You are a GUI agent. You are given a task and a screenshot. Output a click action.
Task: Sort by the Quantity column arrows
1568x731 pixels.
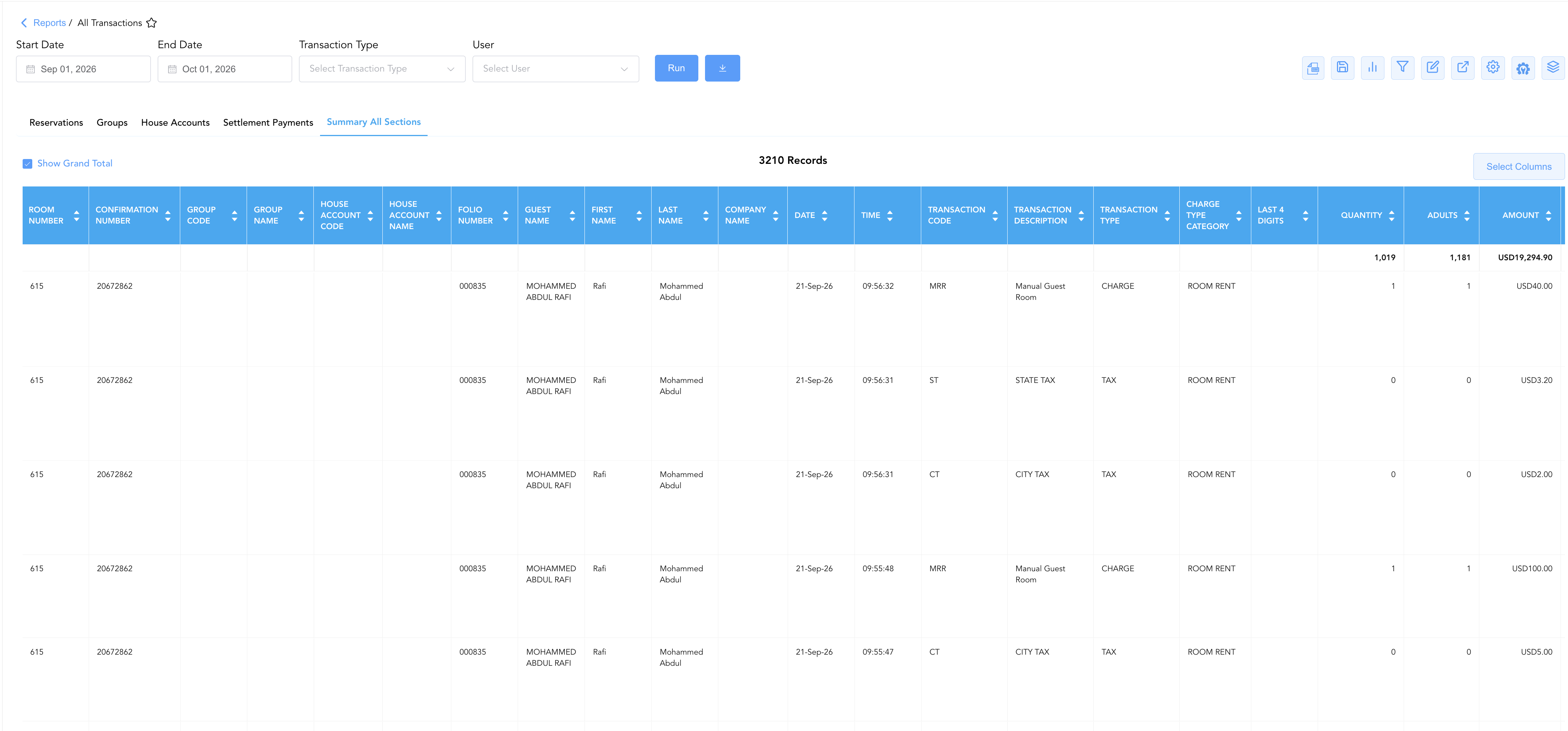pyautogui.click(x=1391, y=215)
